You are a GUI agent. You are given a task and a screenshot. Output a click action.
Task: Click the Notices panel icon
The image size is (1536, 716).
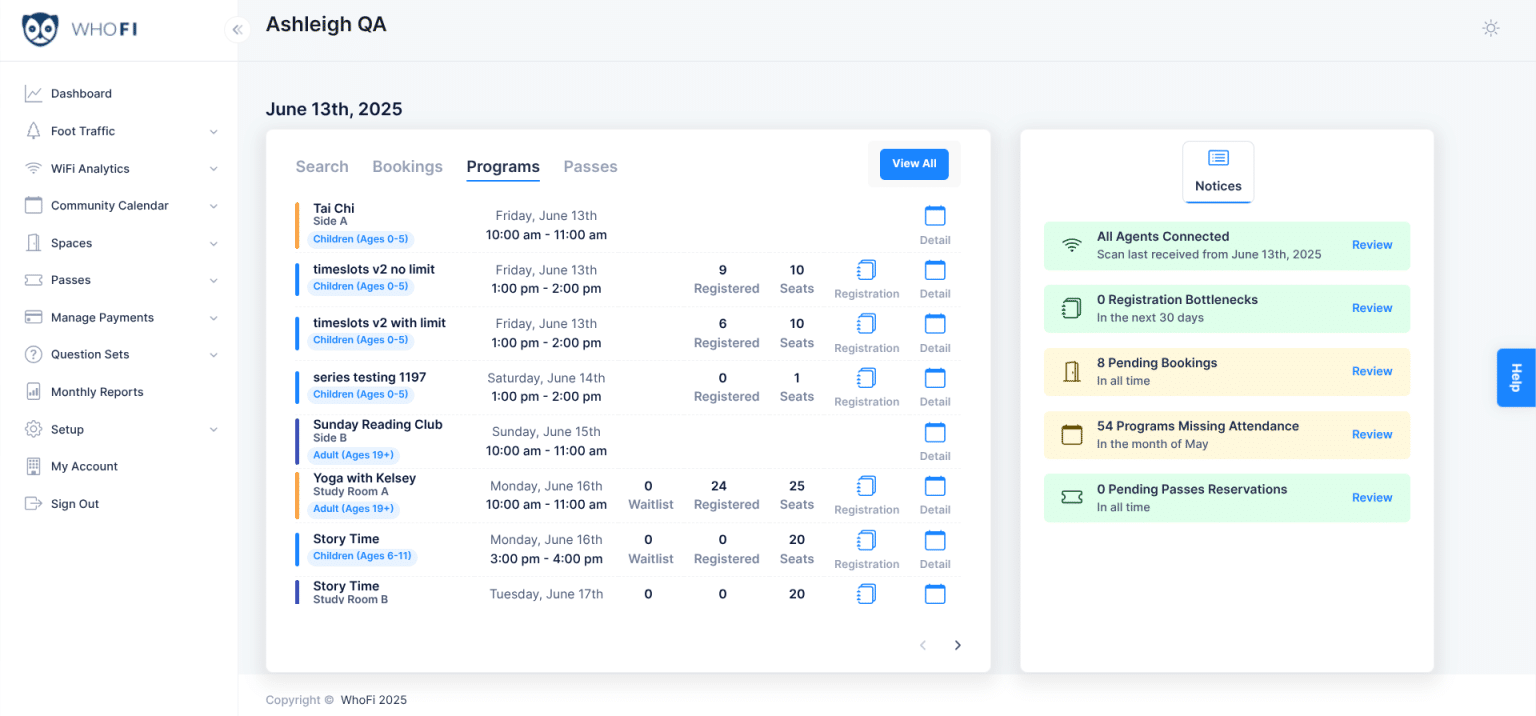point(1218,157)
